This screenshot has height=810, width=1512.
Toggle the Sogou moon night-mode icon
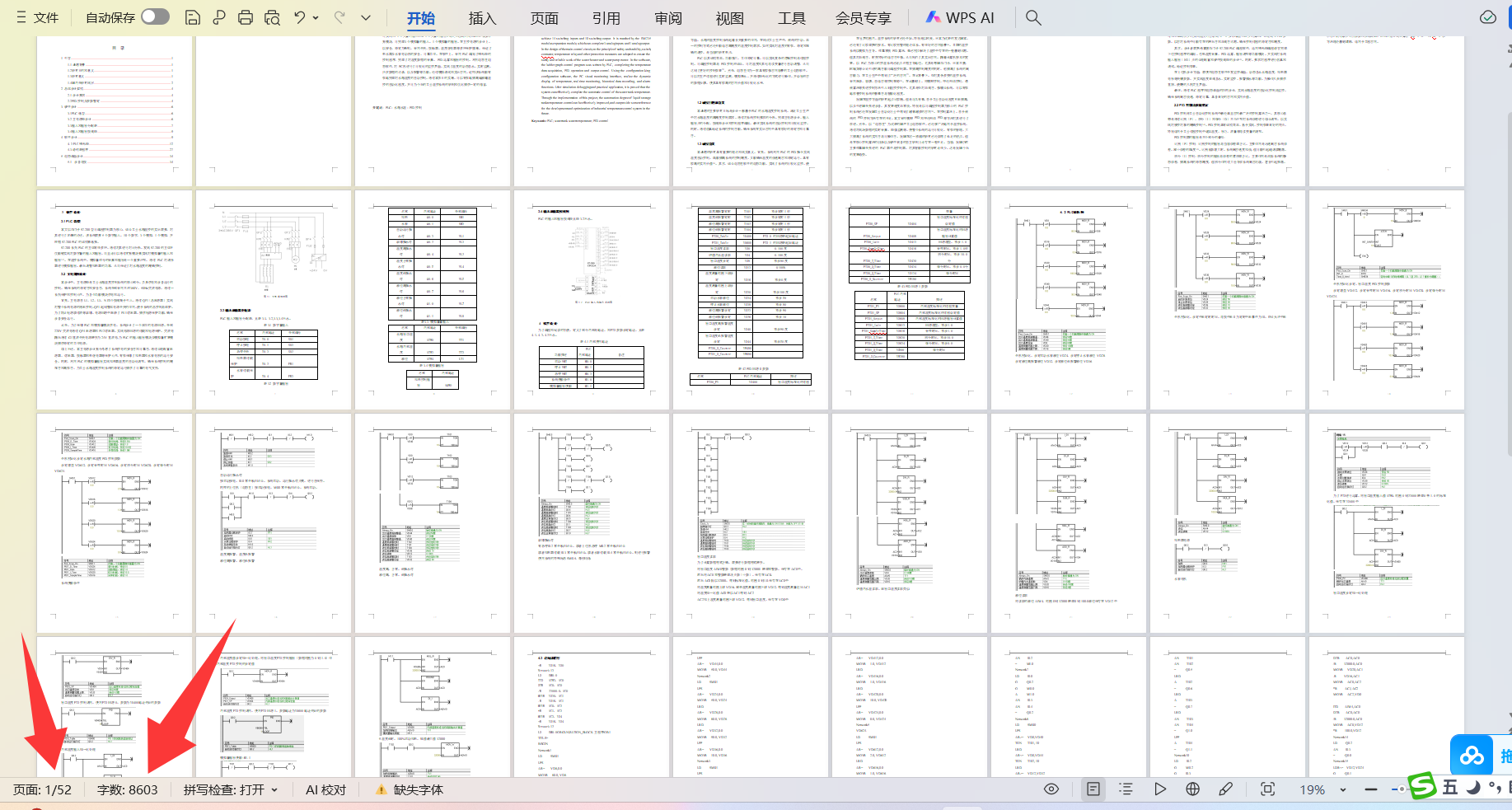pyautogui.click(x=1474, y=788)
